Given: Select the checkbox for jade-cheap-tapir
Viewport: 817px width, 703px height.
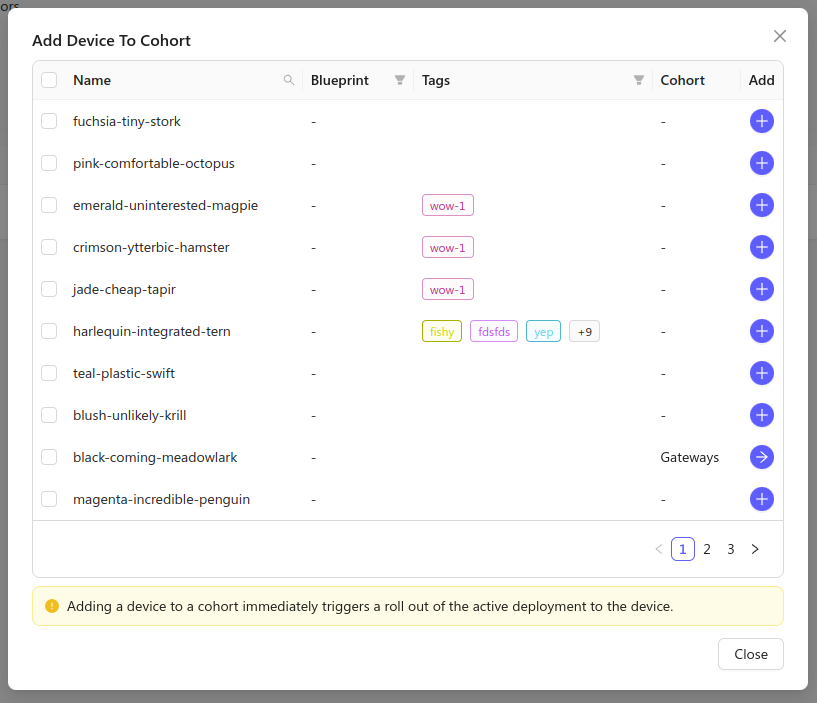Looking at the screenshot, I should pos(49,289).
